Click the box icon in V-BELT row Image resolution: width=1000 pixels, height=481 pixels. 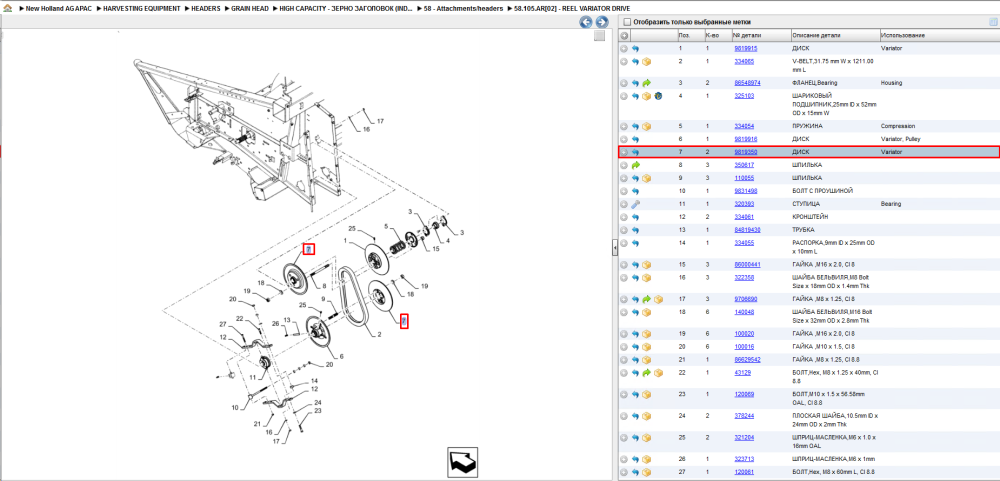(x=646, y=62)
